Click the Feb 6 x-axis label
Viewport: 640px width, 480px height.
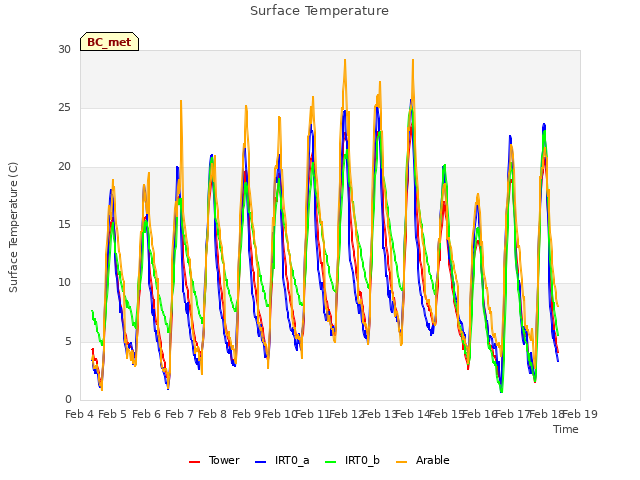tap(146, 414)
